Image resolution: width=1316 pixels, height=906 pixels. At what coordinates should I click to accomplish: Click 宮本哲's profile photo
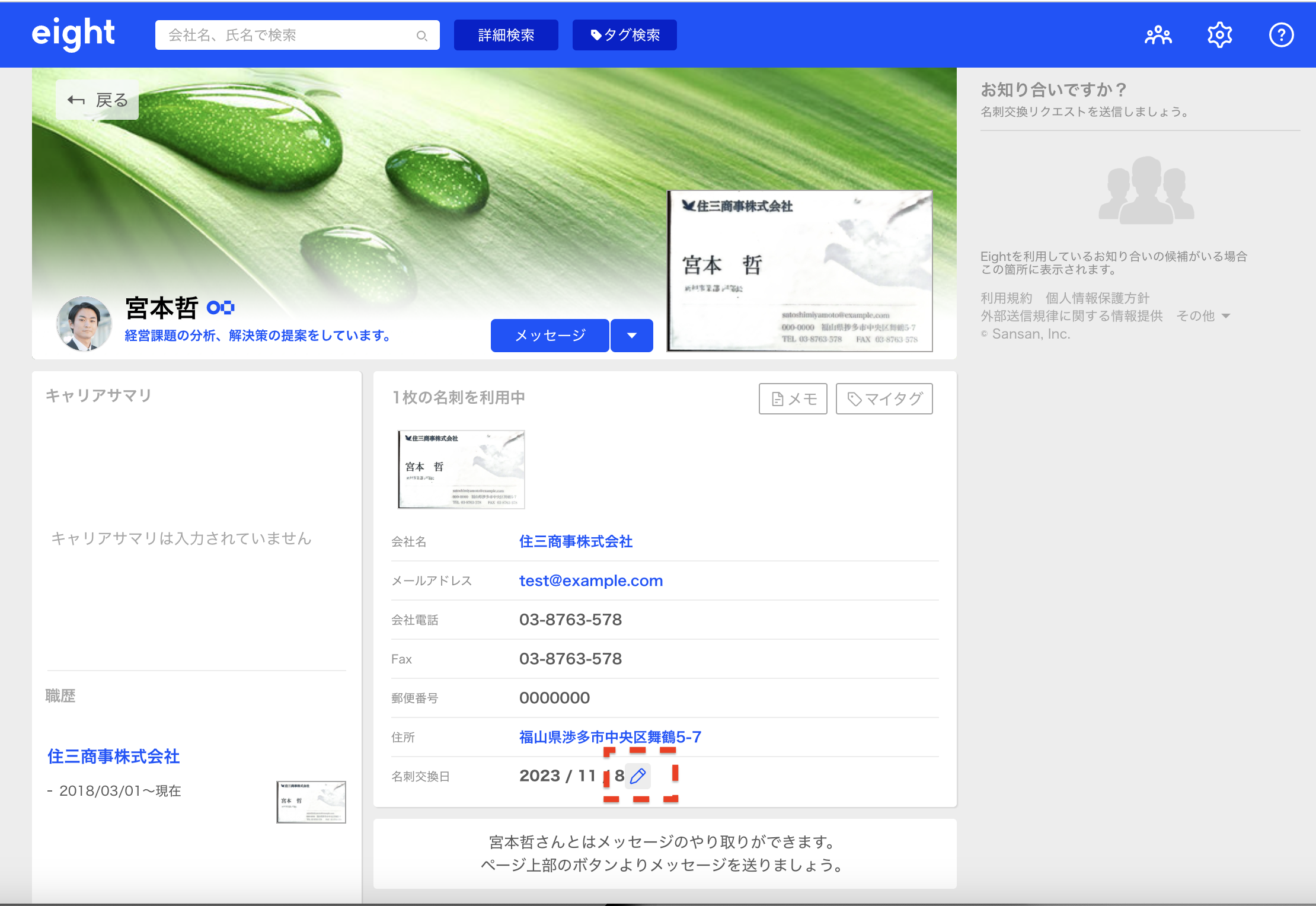pyautogui.click(x=84, y=323)
